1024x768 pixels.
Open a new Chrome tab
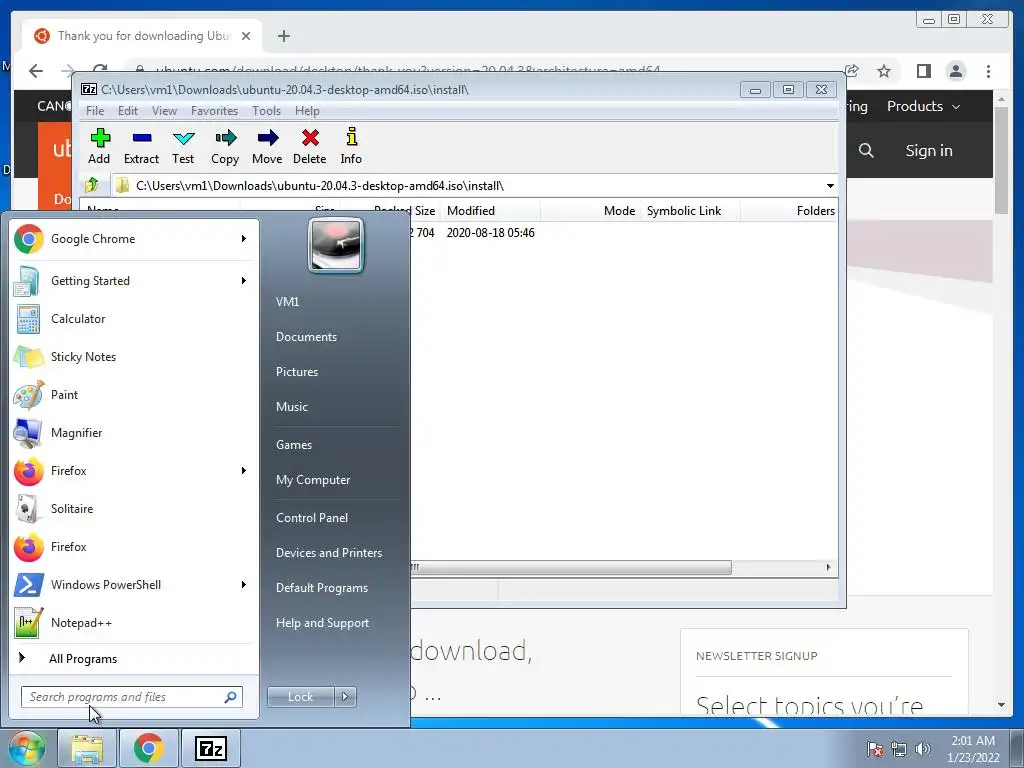click(x=283, y=36)
